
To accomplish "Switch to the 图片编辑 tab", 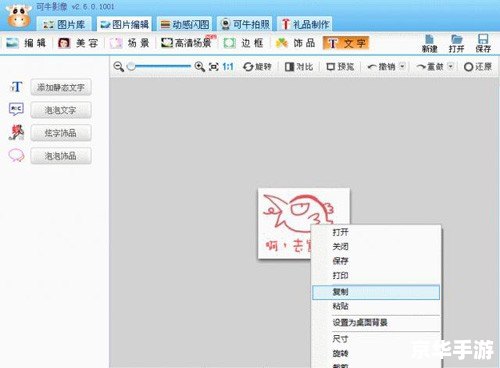I will (x=124, y=24).
